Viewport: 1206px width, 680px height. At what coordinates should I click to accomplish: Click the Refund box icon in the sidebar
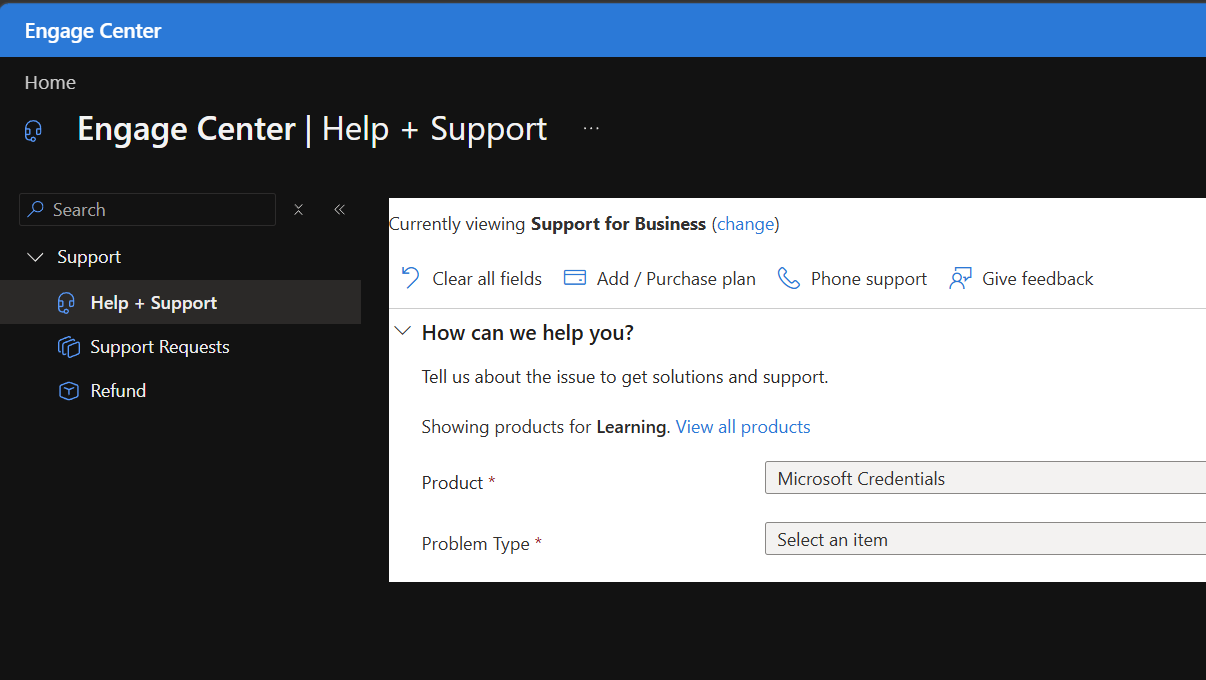68,391
